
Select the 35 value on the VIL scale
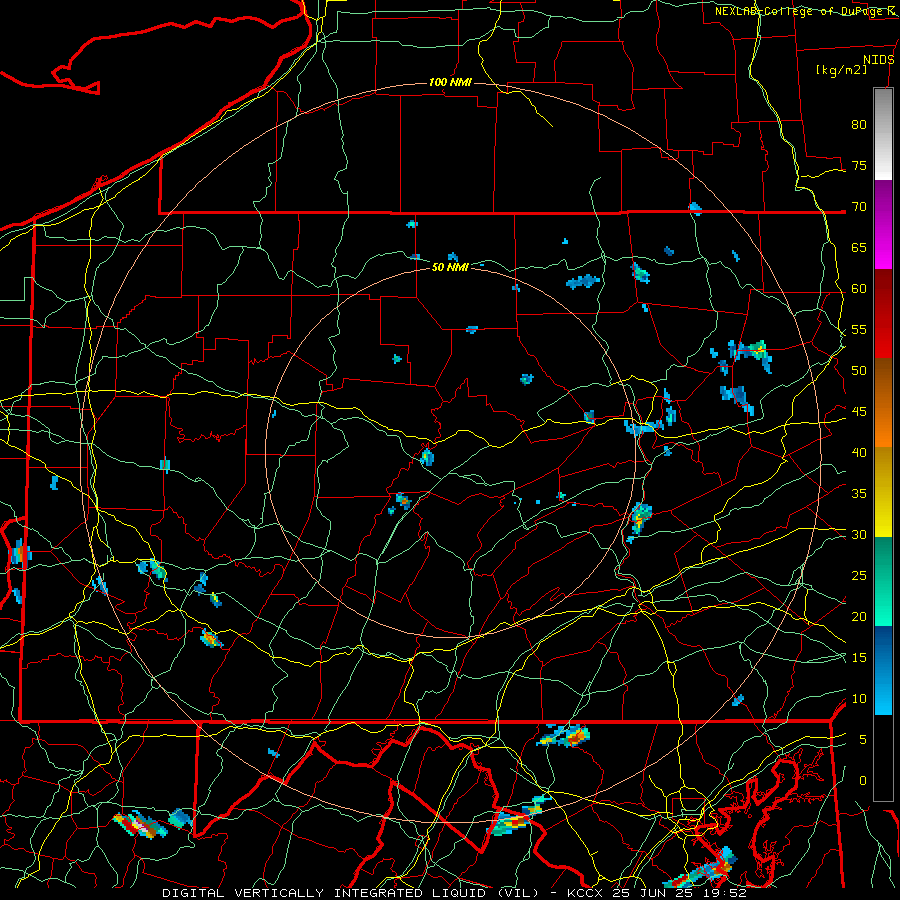coord(859,494)
